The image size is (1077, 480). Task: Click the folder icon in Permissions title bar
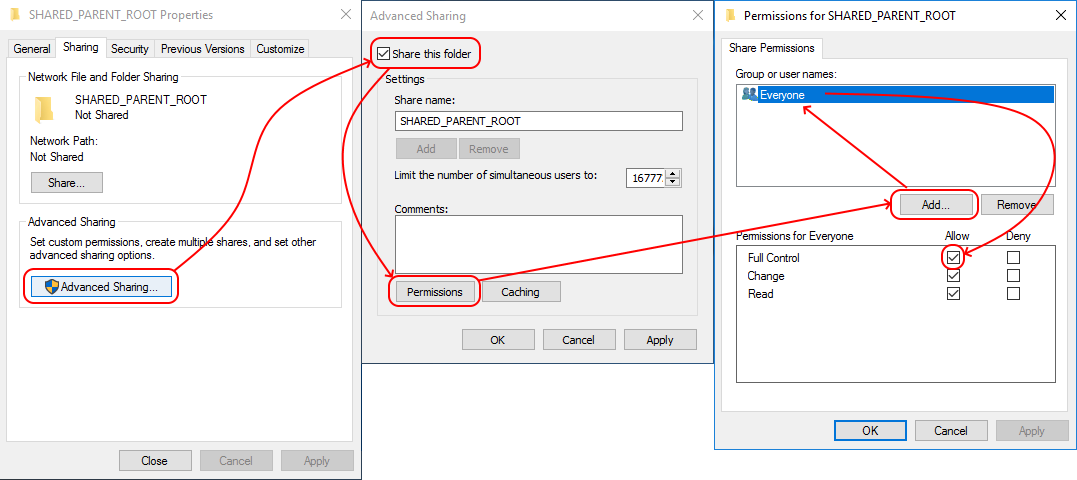731,14
